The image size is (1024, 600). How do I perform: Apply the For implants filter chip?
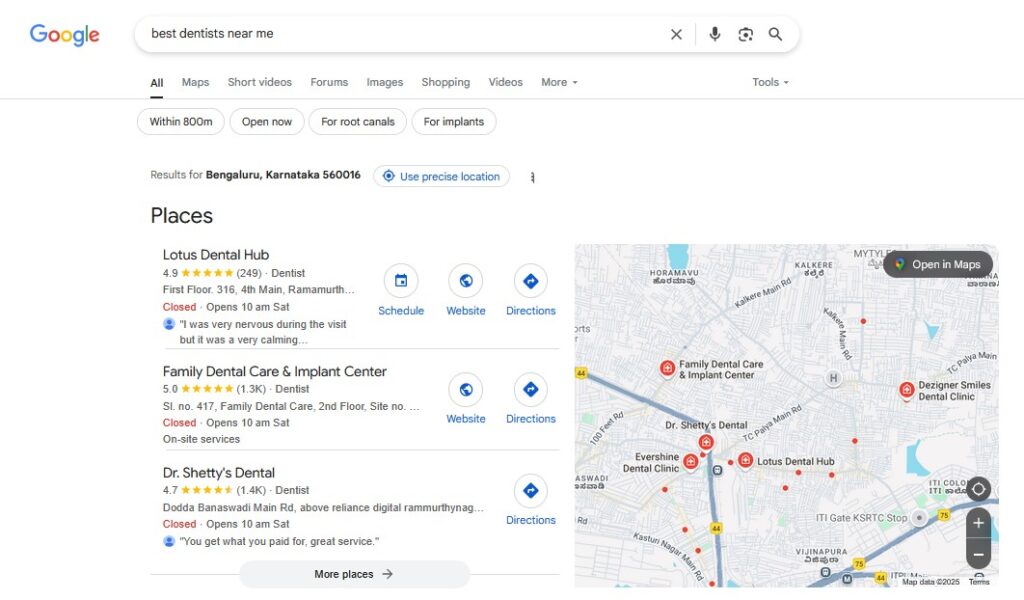pyautogui.click(x=454, y=121)
